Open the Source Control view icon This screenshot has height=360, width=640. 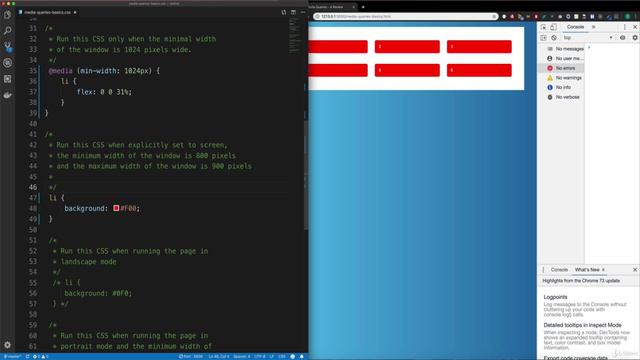7,47
